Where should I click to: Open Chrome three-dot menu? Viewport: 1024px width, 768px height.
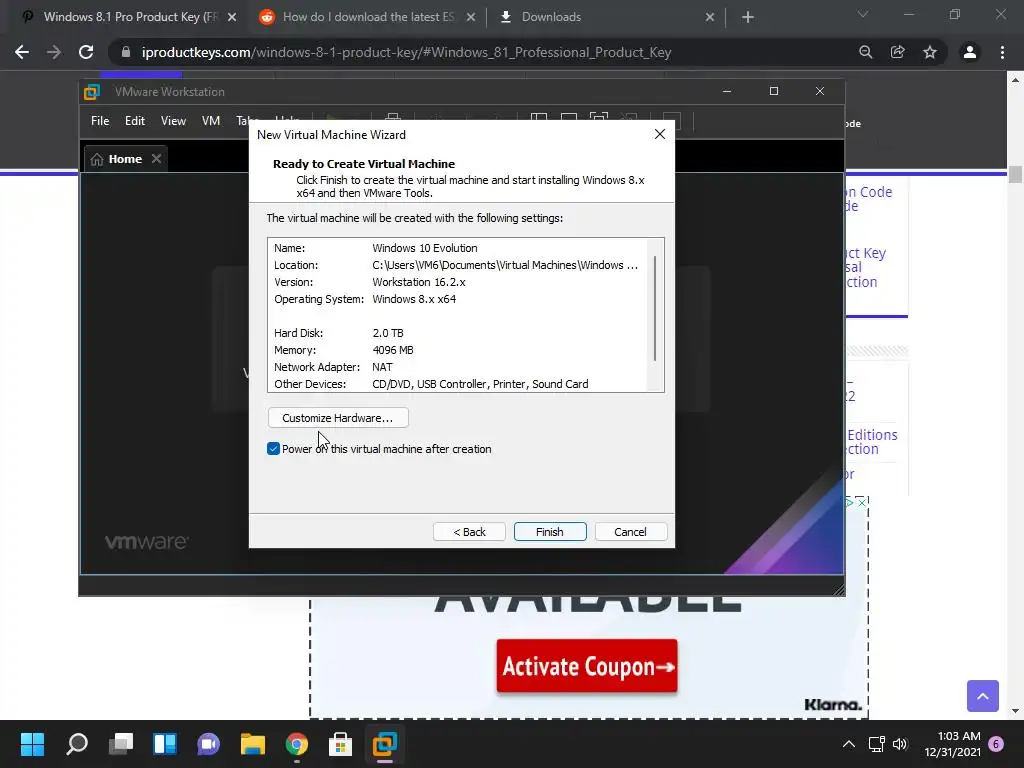(1002, 52)
